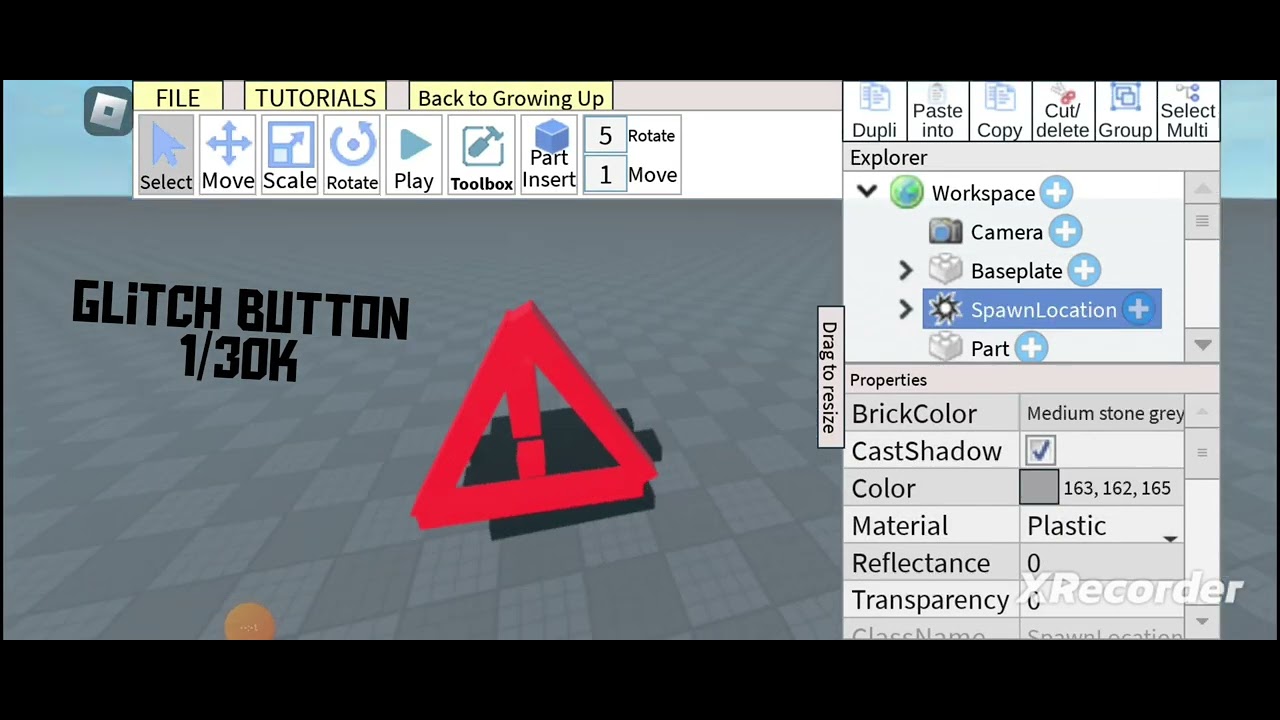
Task: Click the Reflectance value field
Action: click(1102, 563)
